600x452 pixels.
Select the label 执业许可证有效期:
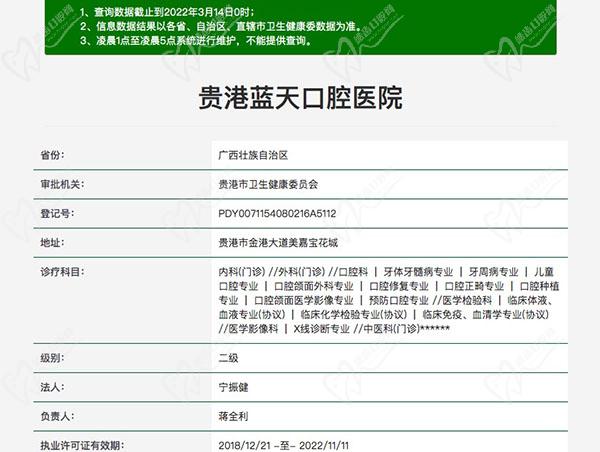click(x=82, y=445)
